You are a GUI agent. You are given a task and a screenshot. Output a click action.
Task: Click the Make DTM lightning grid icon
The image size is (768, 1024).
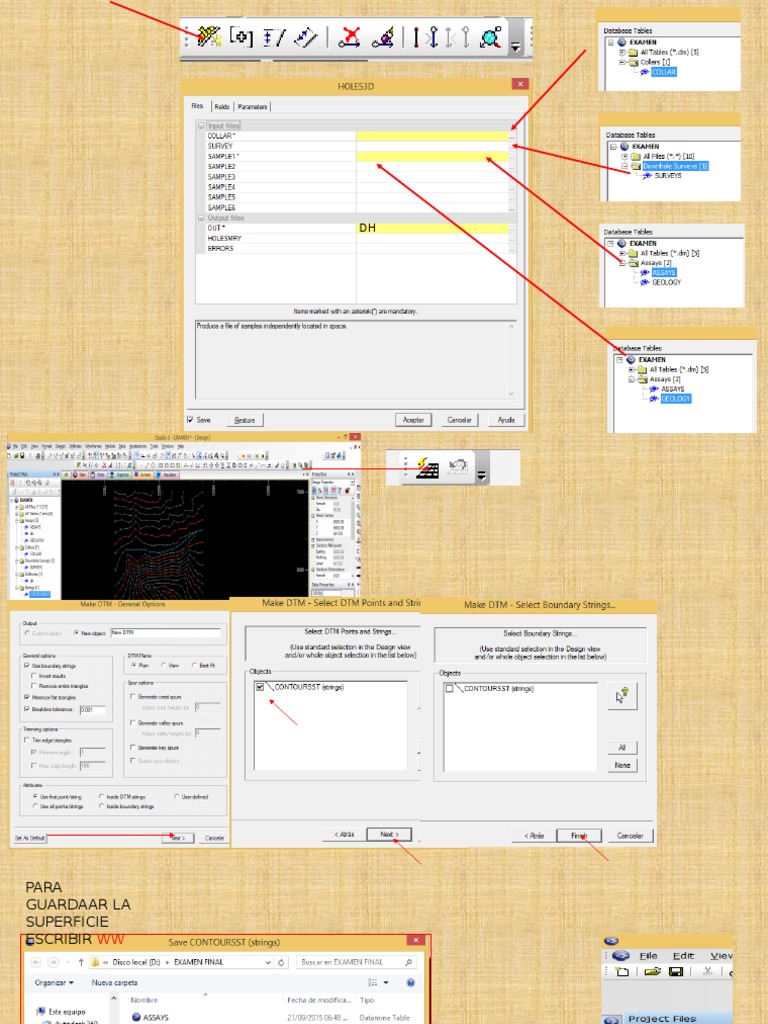point(427,468)
